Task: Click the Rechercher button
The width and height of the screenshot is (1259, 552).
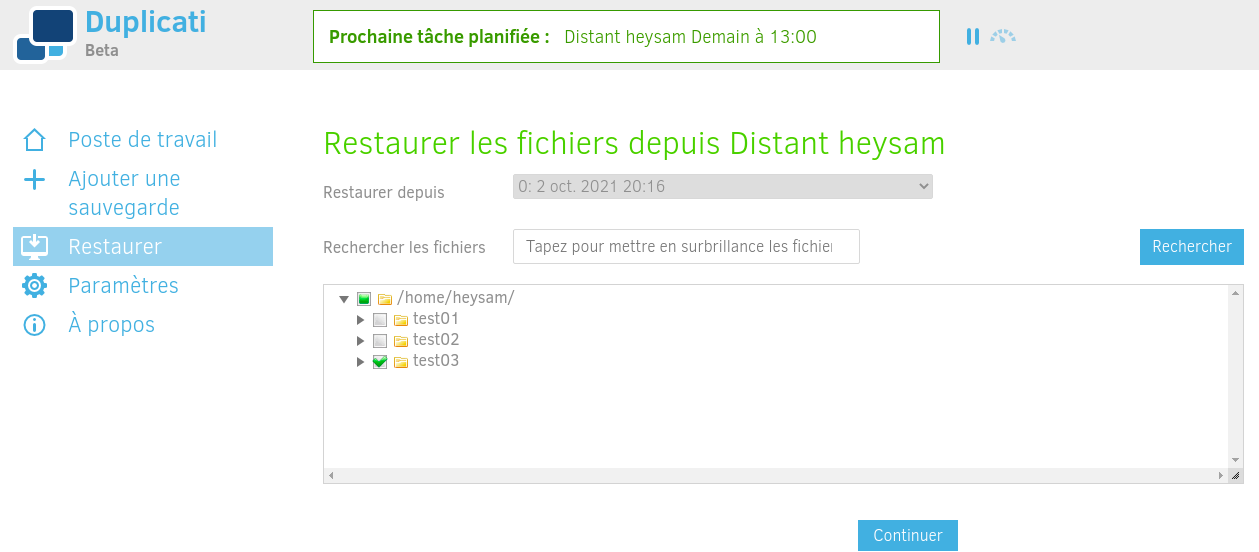Action: coord(1192,247)
